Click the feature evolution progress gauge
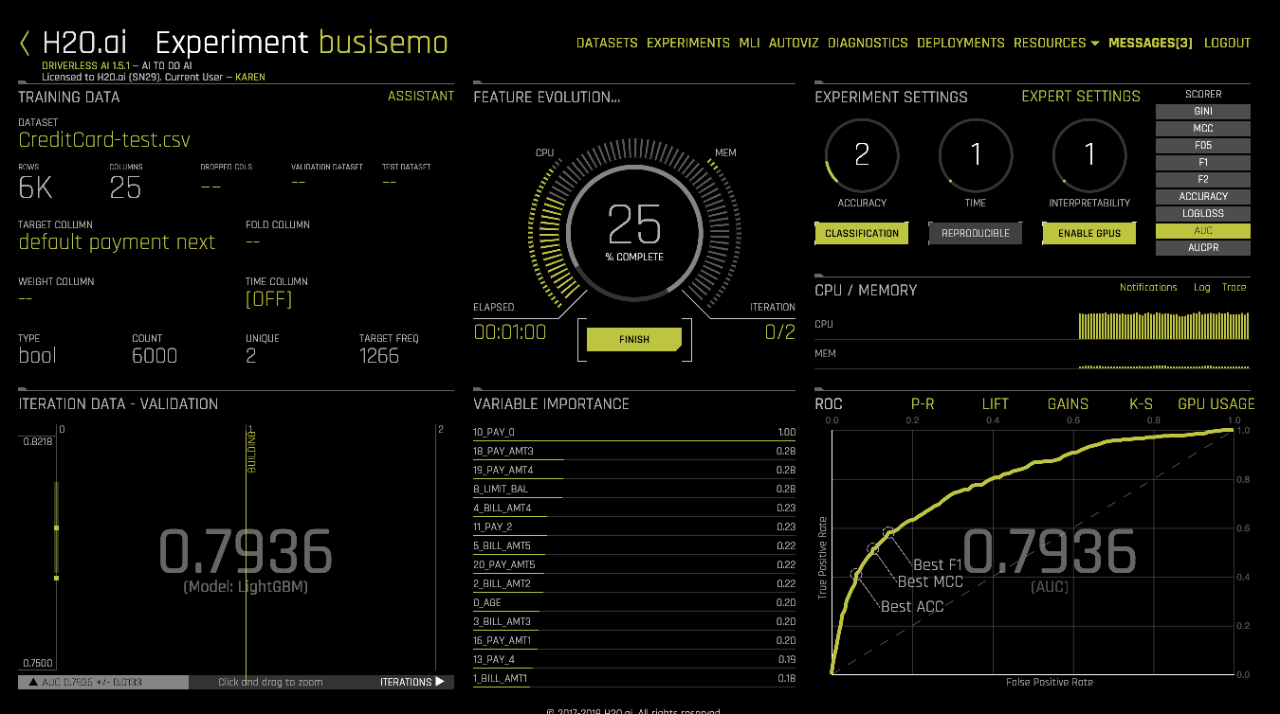Screen dimensions: 1280x714 coord(634,230)
